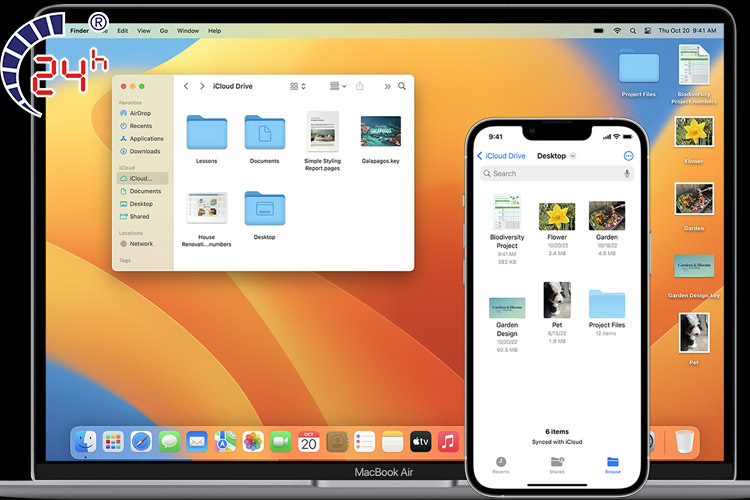Open FaceTime in the Dock

(281, 441)
